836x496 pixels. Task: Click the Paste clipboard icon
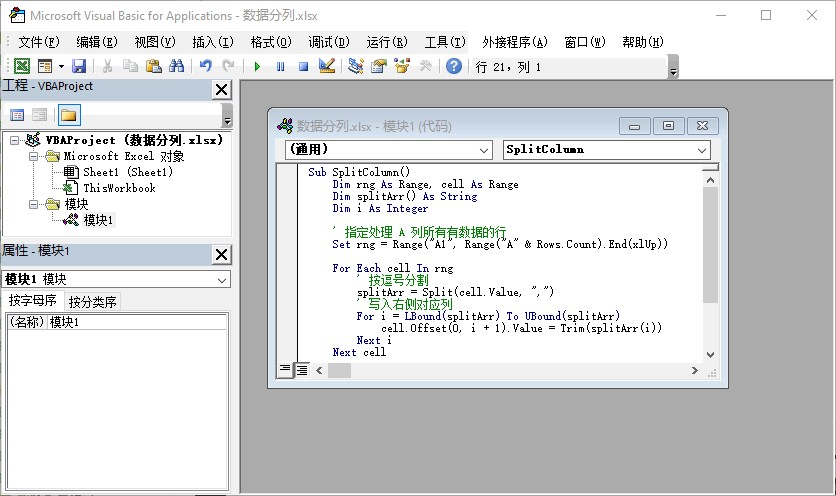click(x=154, y=66)
